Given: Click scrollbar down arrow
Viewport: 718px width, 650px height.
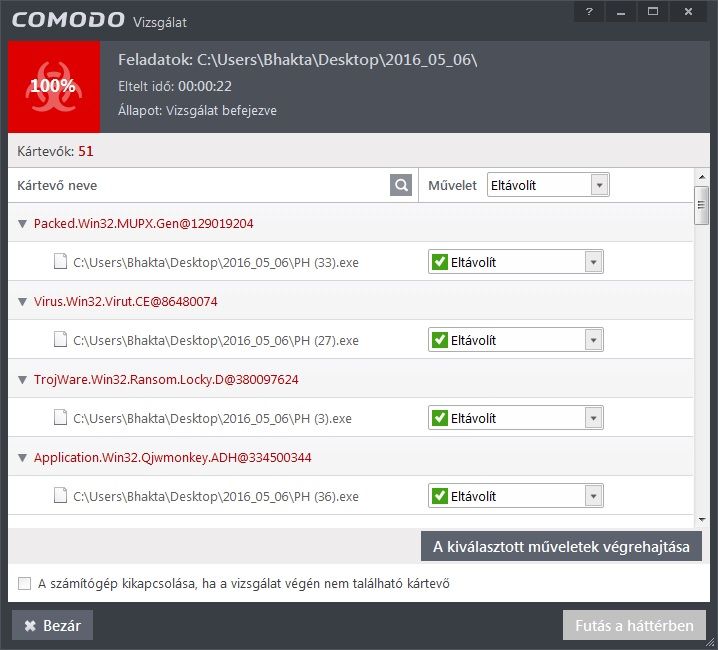Looking at the screenshot, I should pos(702,519).
